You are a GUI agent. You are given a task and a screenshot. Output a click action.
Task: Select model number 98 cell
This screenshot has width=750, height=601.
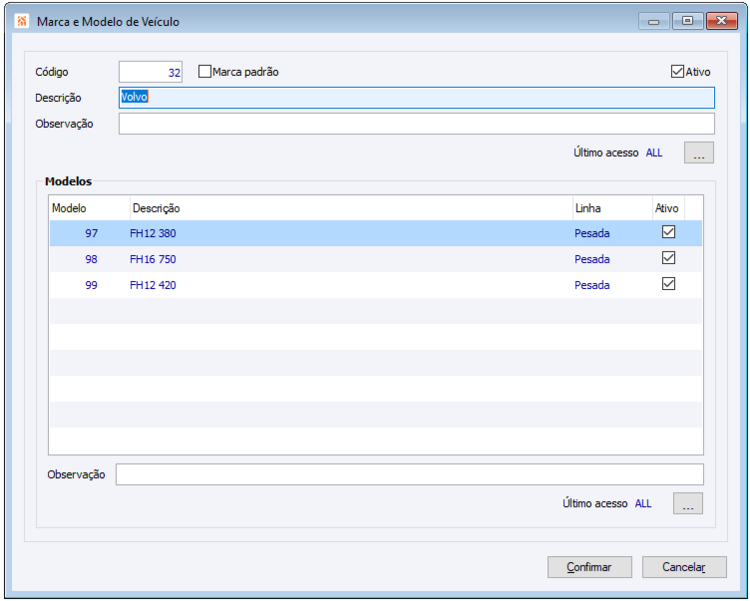tap(90, 259)
